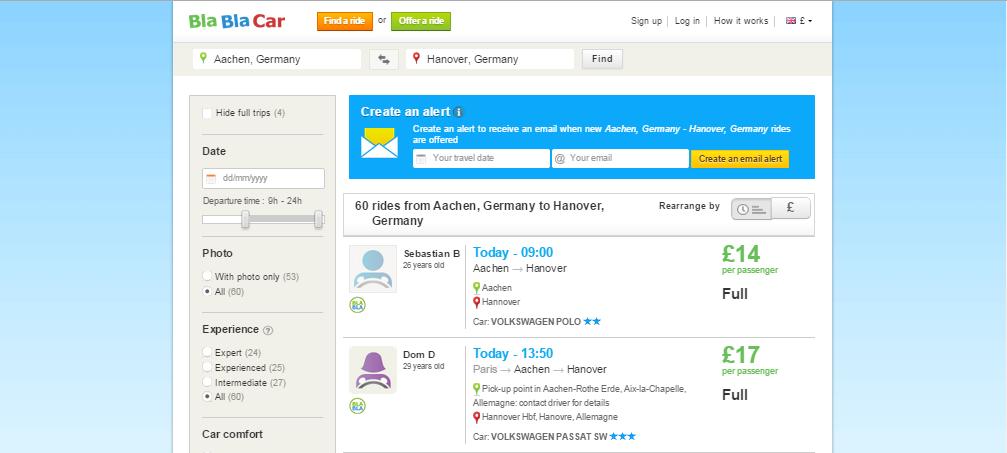The width and height of the screenshot is (1007, 453).
Task: Click the Find search button
Action: click(602, 59)
